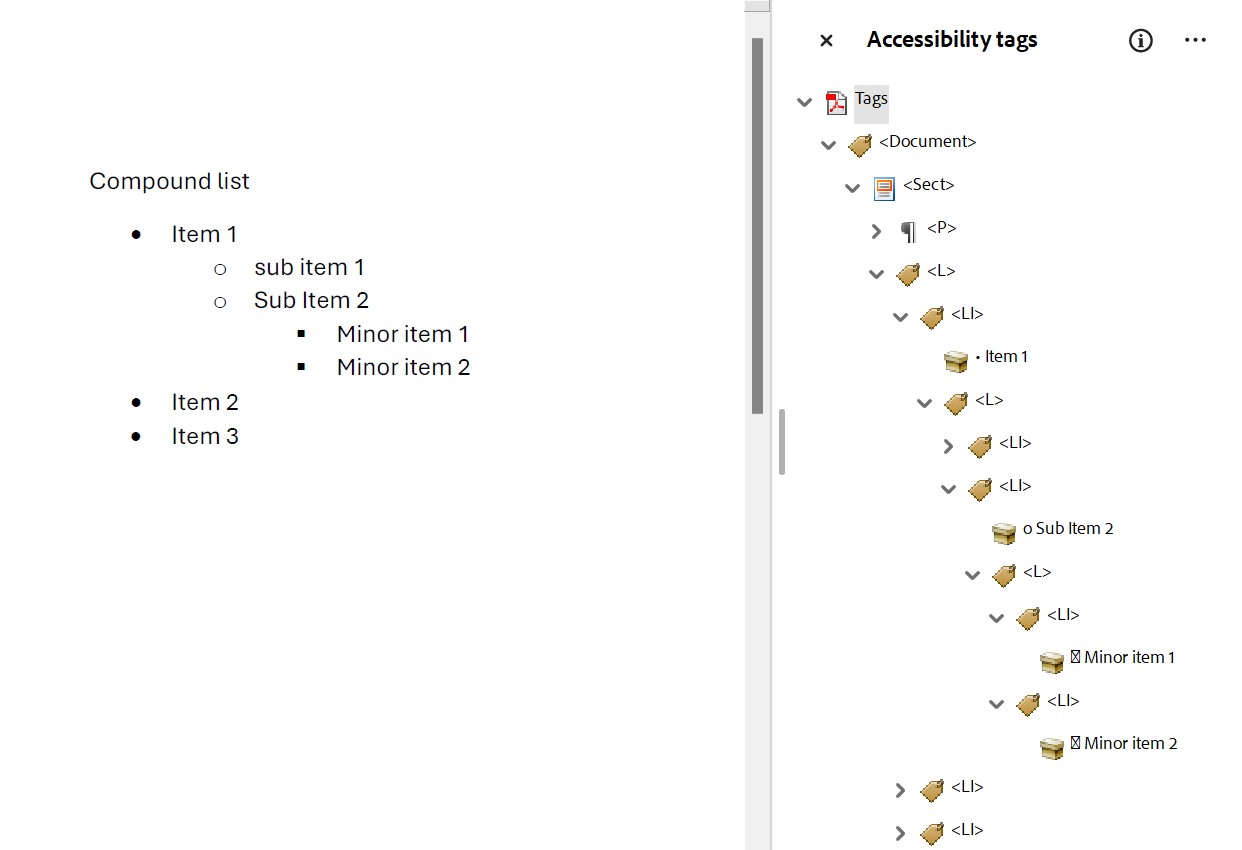The image size is (1242, 850).
Task: Expand the collapsed <LI> above Sub Item 2
Action: coord(948,446)
